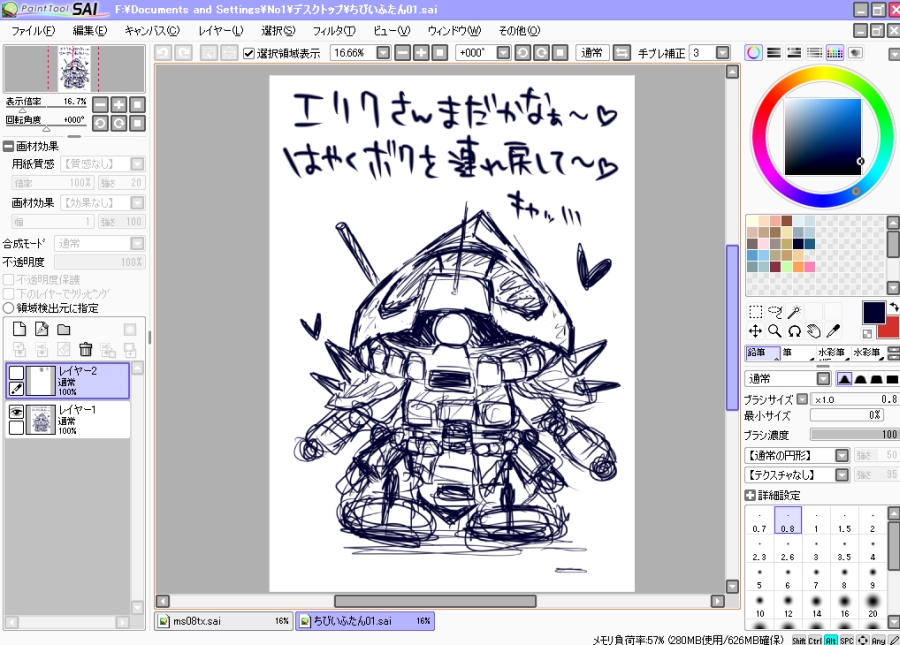Open the +000° rotation angle dropdown
900x645 pixels.
(x=503, y=53)
